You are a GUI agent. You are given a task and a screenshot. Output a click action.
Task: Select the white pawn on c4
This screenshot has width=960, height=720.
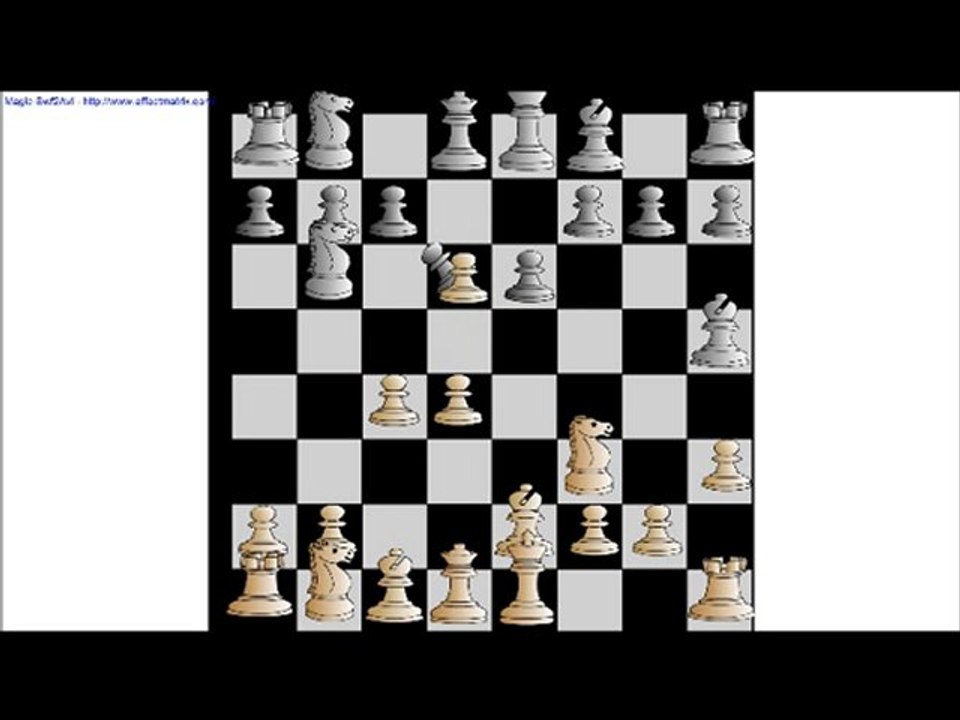click(x=394, y=400)
